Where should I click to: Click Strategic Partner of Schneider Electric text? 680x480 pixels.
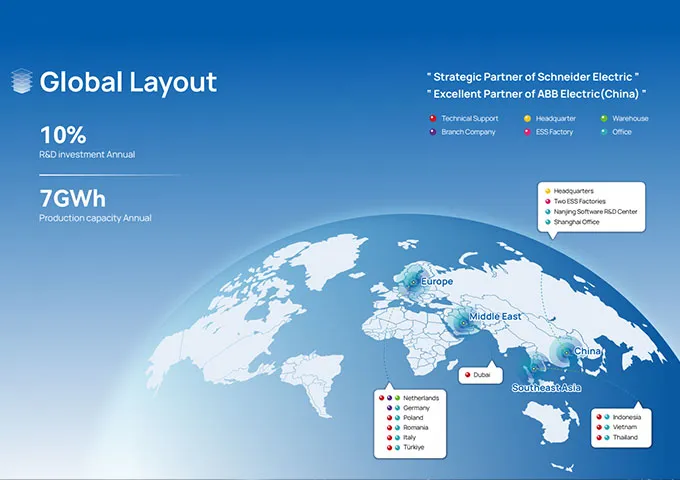(533, 77)
